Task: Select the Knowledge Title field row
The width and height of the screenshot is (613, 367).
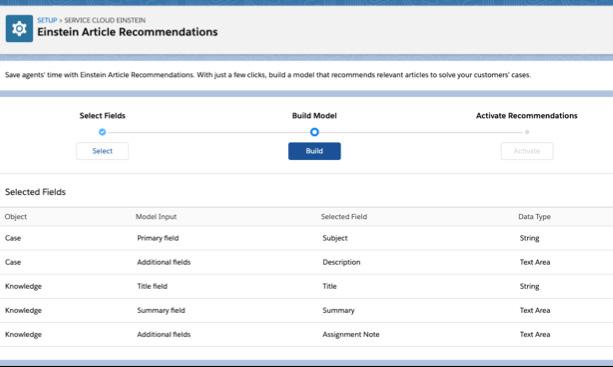Action: (x=306, y=286)
